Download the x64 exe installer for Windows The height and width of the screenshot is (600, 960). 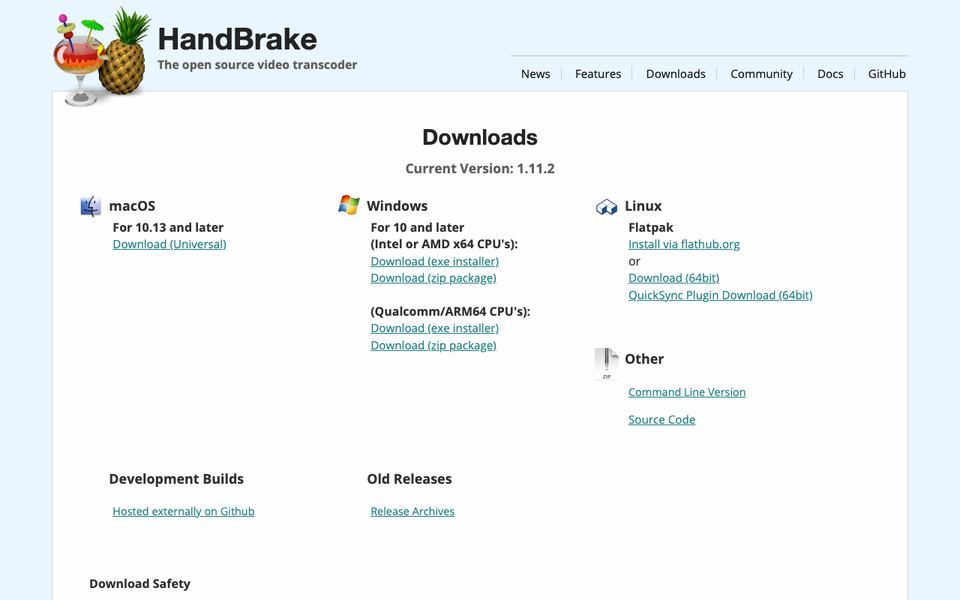click(435, 261)
